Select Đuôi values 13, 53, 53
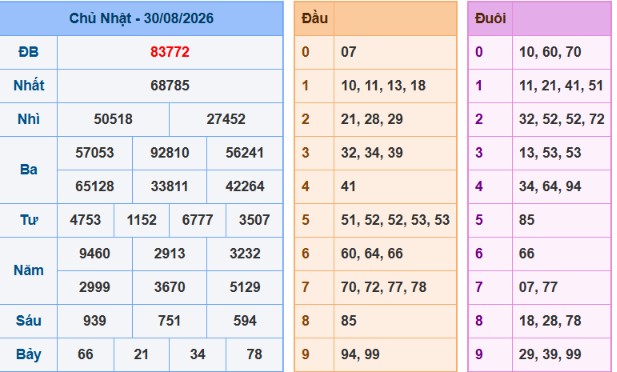This screenshot has height=372, width=617. (x=550, y=153)
